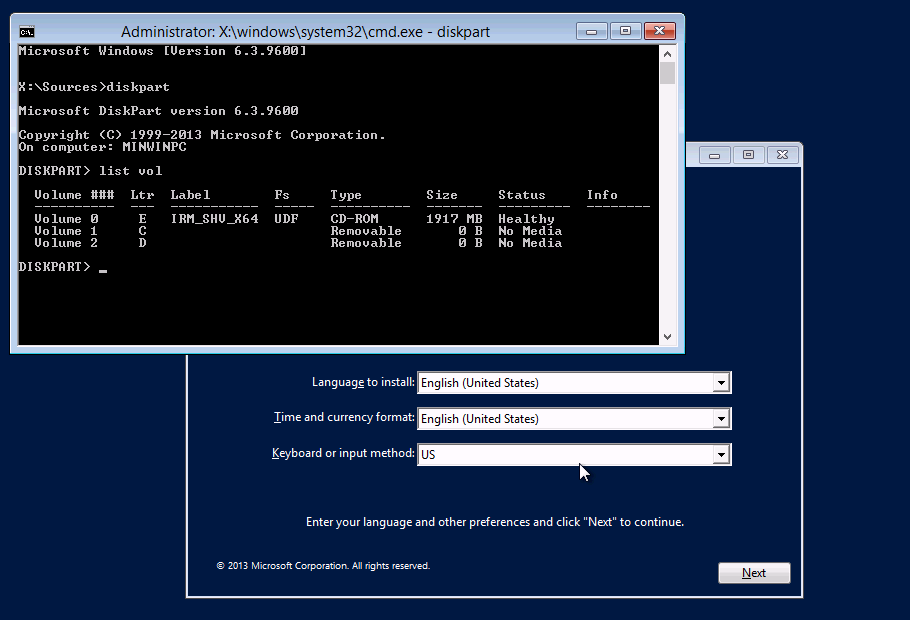The image size is (910, 620).
Task: Click the 'Volume 0' row text
Action: click(x=66, y=219)
